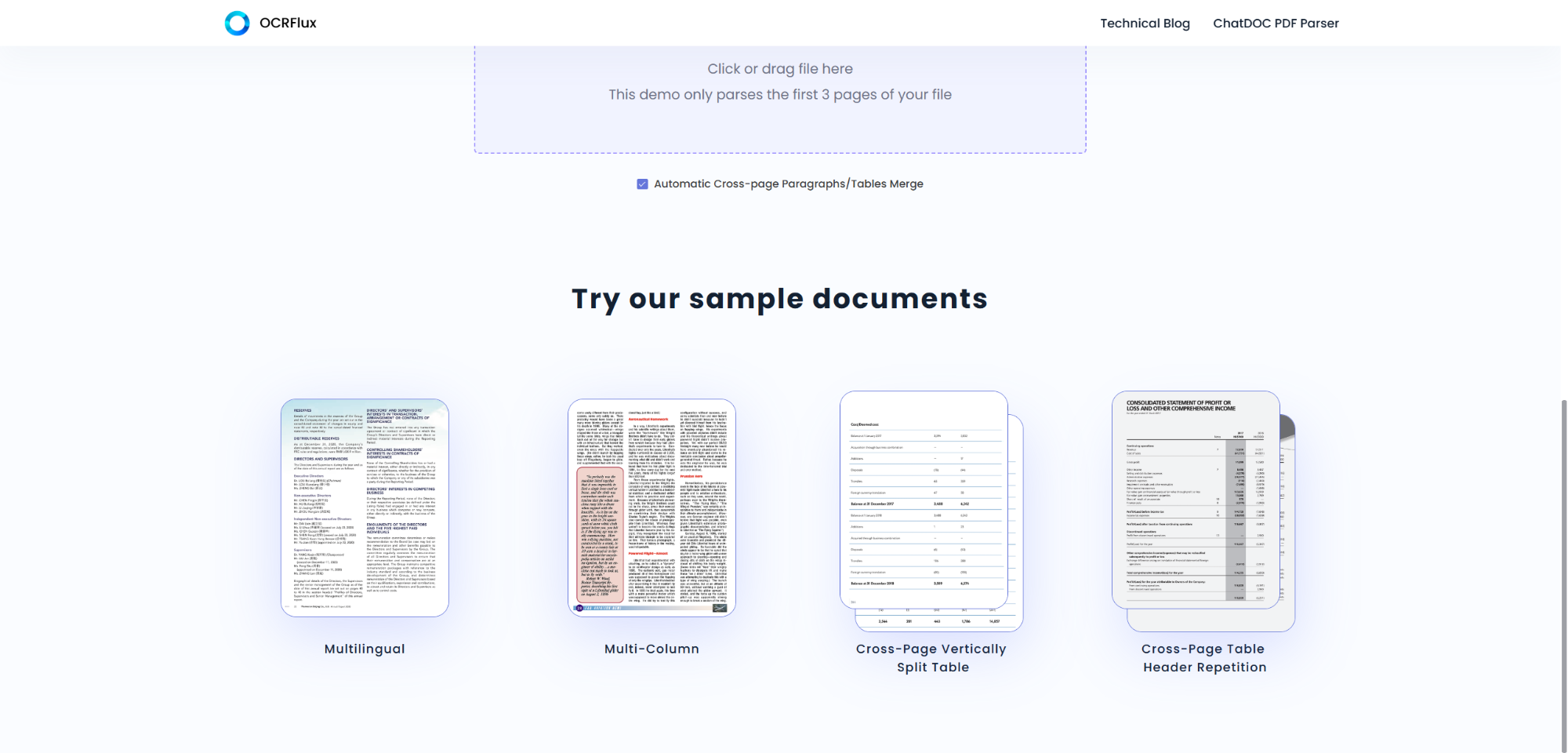
Task: Click the Cross-Page Vertically Split Table caption
Action: coord(931,658)
